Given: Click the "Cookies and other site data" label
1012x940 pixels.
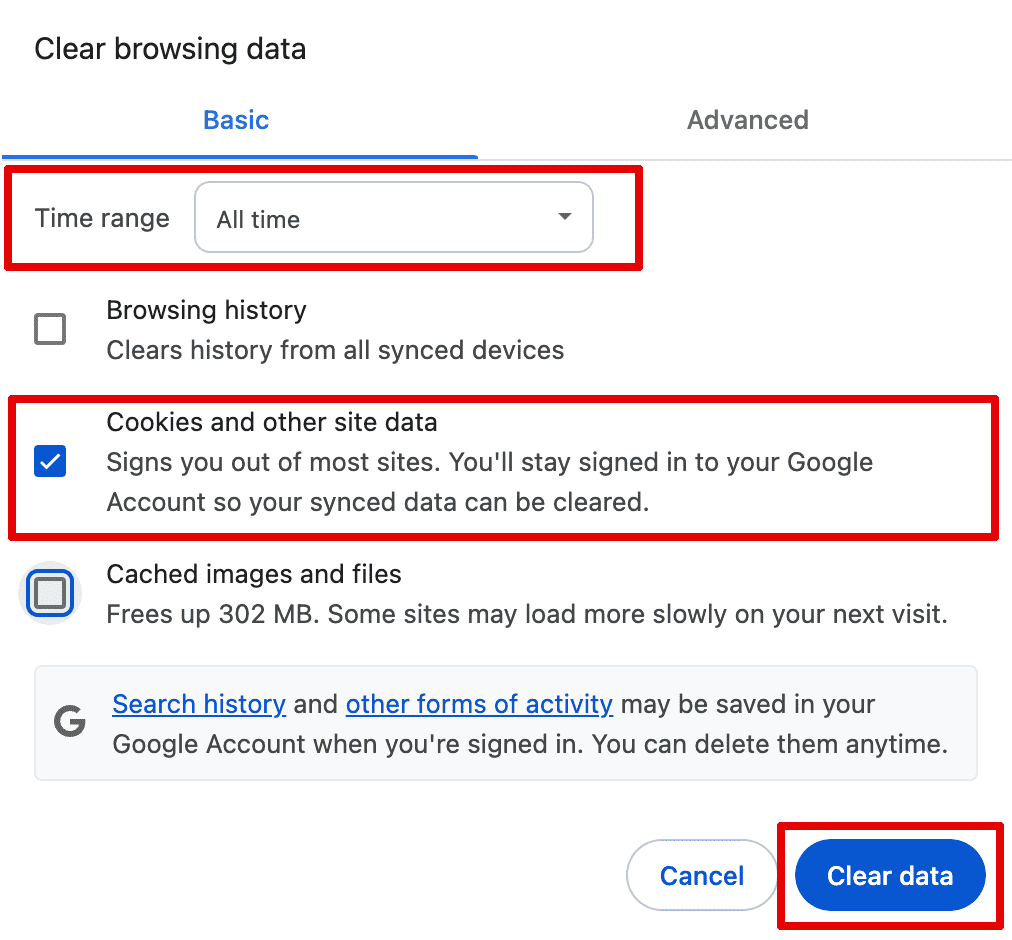Looking at the screenshot, I should (272, 422).
